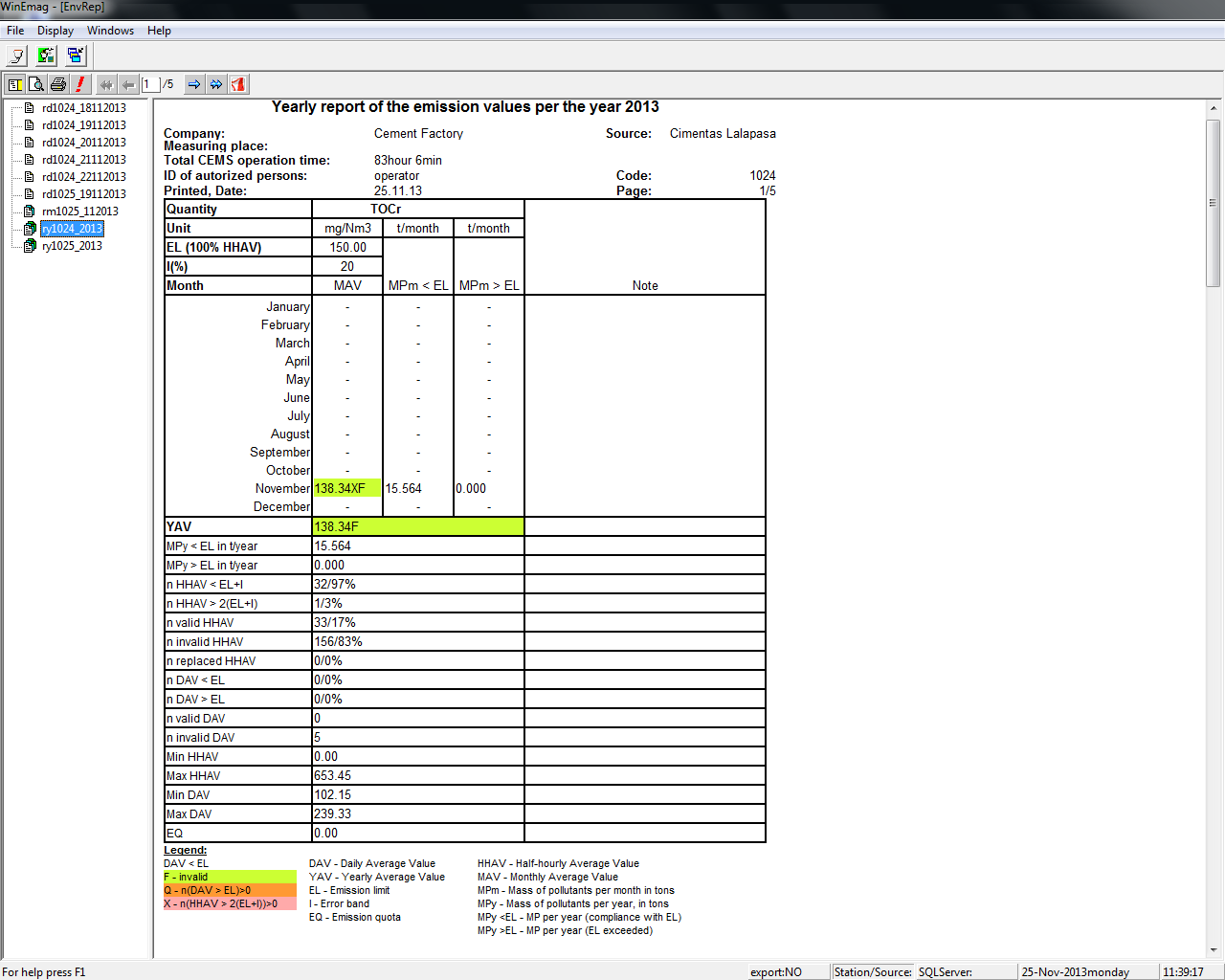Click the vertical scrollbar thumb

[1214, 202]
